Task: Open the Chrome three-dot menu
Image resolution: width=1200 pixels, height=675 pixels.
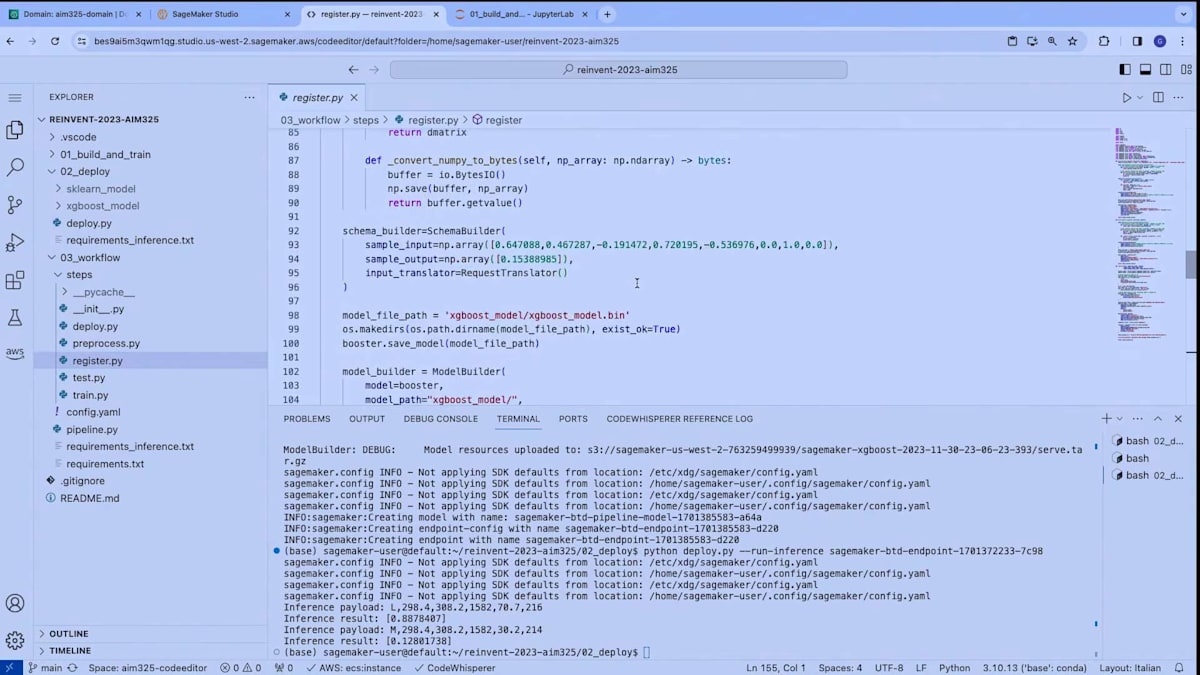Action: [x=1183, y=41]
